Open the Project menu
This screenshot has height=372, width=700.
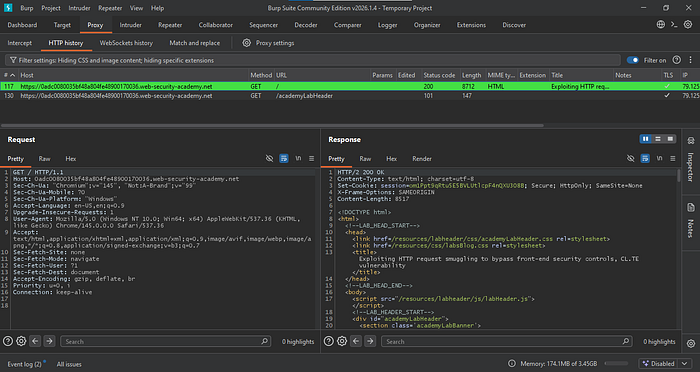pos(51,8)
